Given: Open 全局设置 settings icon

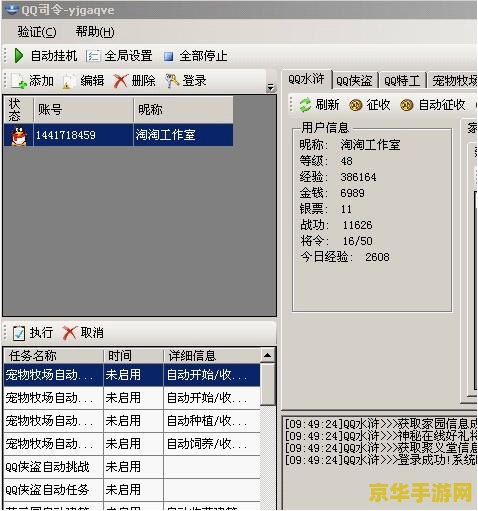Looking at the screenshot, I should (93, 56).
